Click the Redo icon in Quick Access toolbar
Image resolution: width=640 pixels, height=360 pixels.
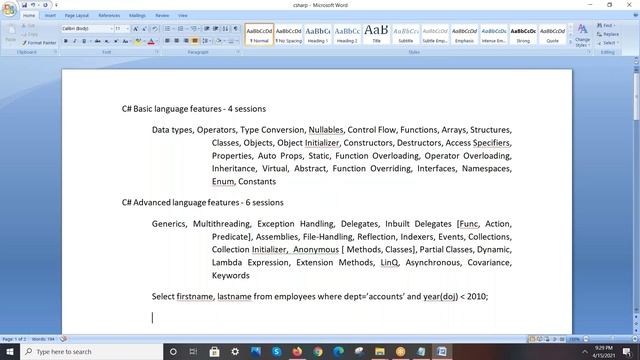pyautogui.click(x=45, y=5)
